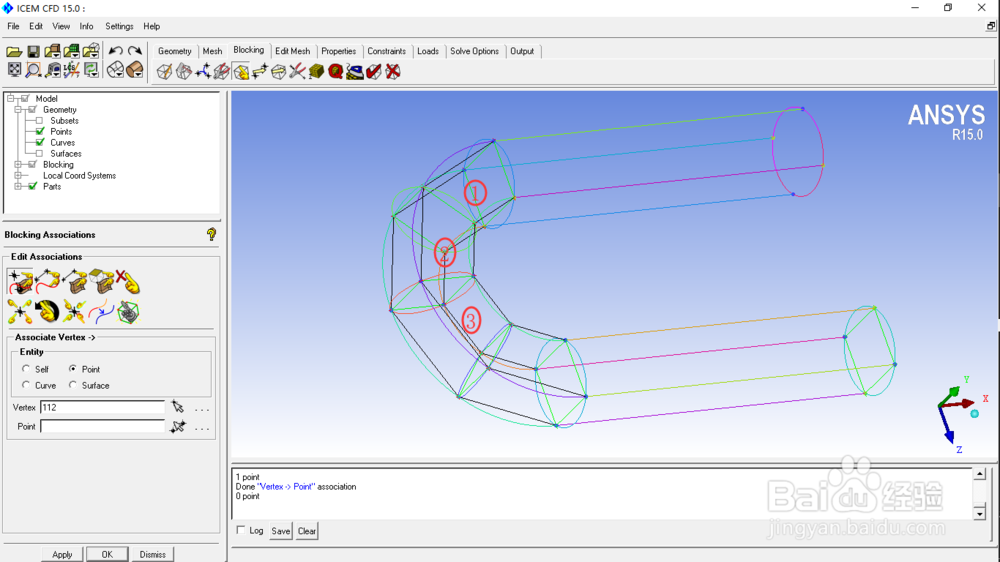This screenshot has width=1000, height=562.
Task: Click the Edit Edge icon
Action: pyautogui.click(x=297, y=71)
